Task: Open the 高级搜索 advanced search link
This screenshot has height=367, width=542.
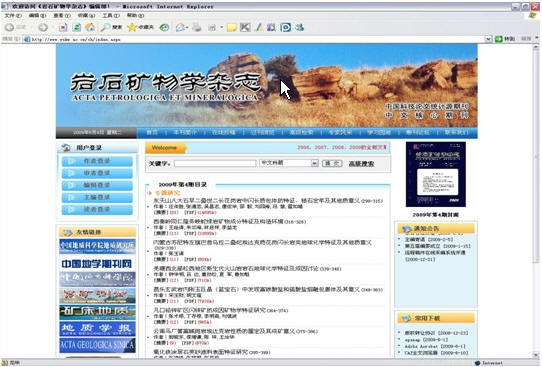Action: coord(361,163)
